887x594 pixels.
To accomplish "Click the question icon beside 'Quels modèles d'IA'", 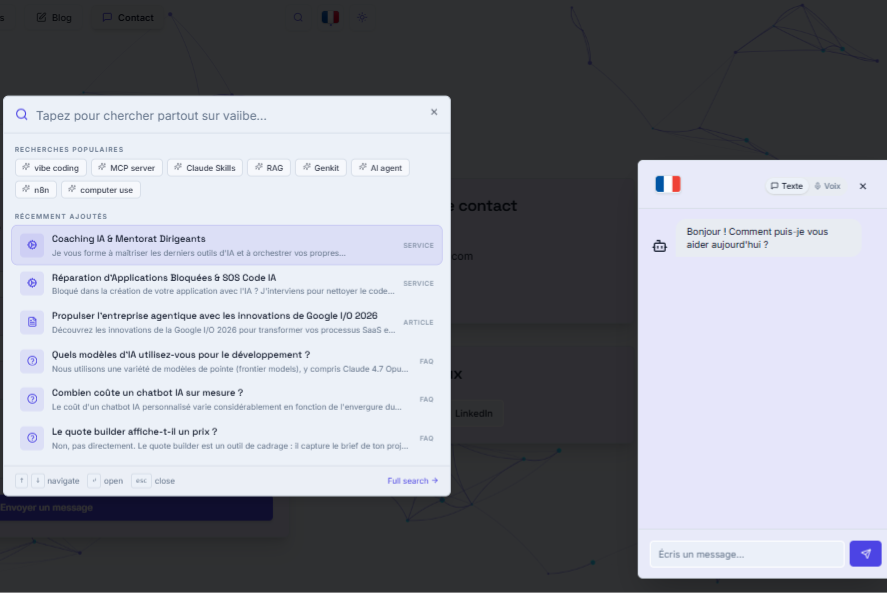I will [x=32, y=360].
